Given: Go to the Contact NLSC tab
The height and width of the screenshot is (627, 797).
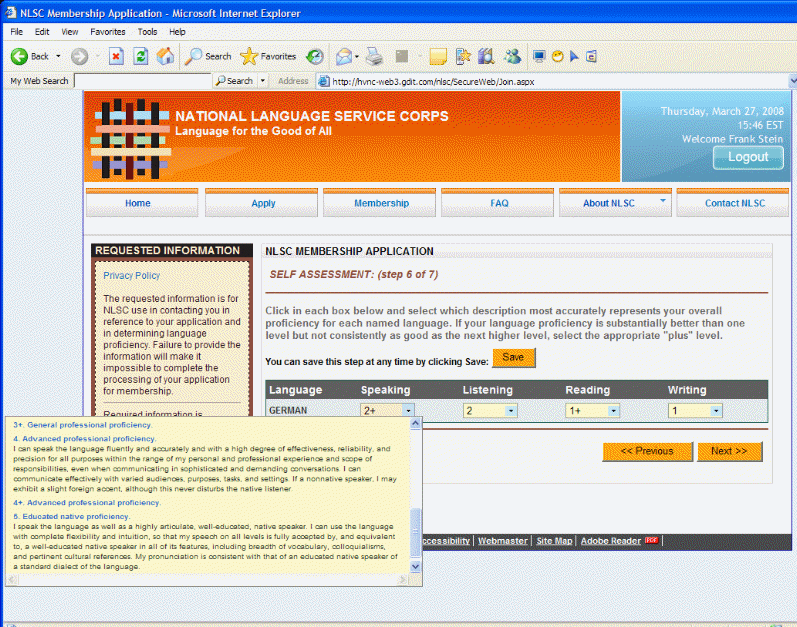Looking at the screenshot, I should click(x=733, y=203).
